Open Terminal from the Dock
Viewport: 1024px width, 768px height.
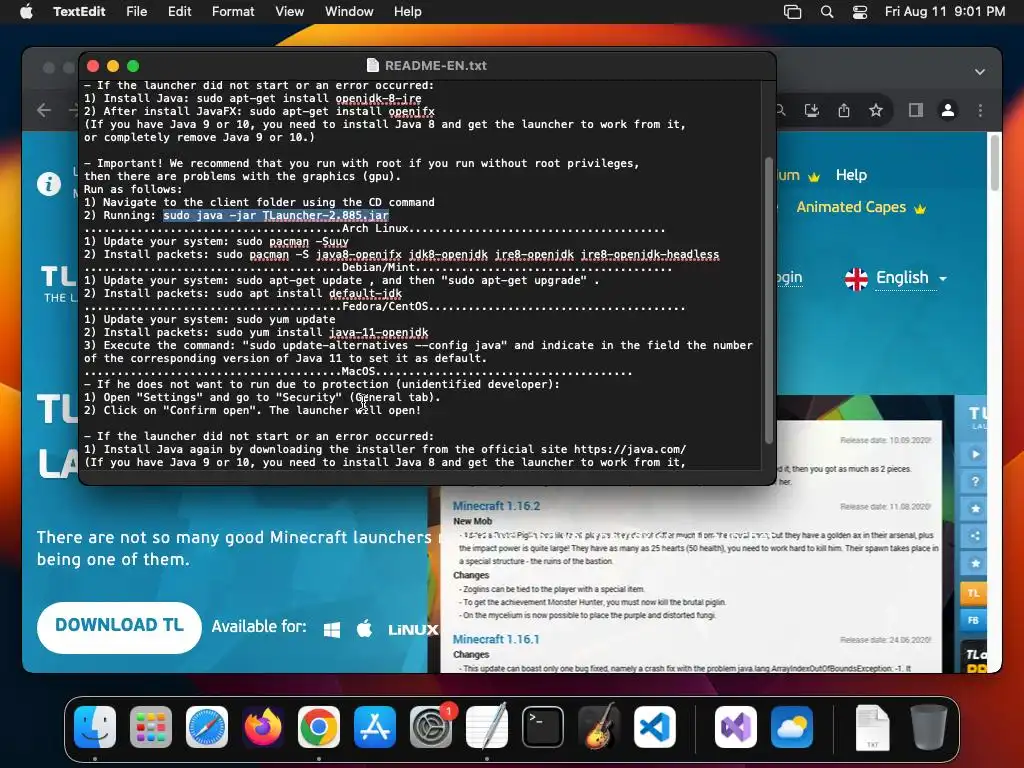tap(543, 727)
